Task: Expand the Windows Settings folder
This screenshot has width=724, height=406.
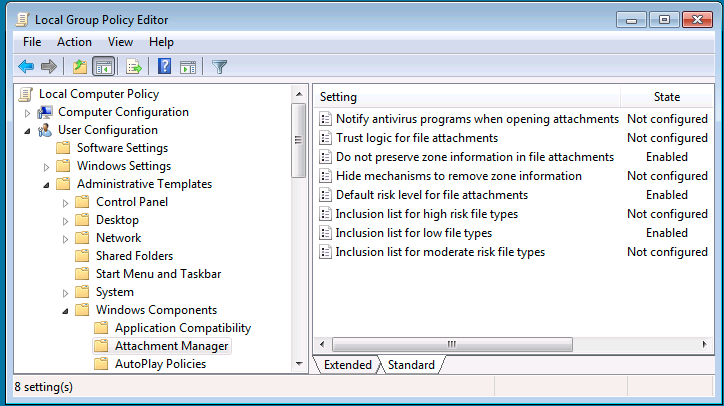Action: coord(46,167)
